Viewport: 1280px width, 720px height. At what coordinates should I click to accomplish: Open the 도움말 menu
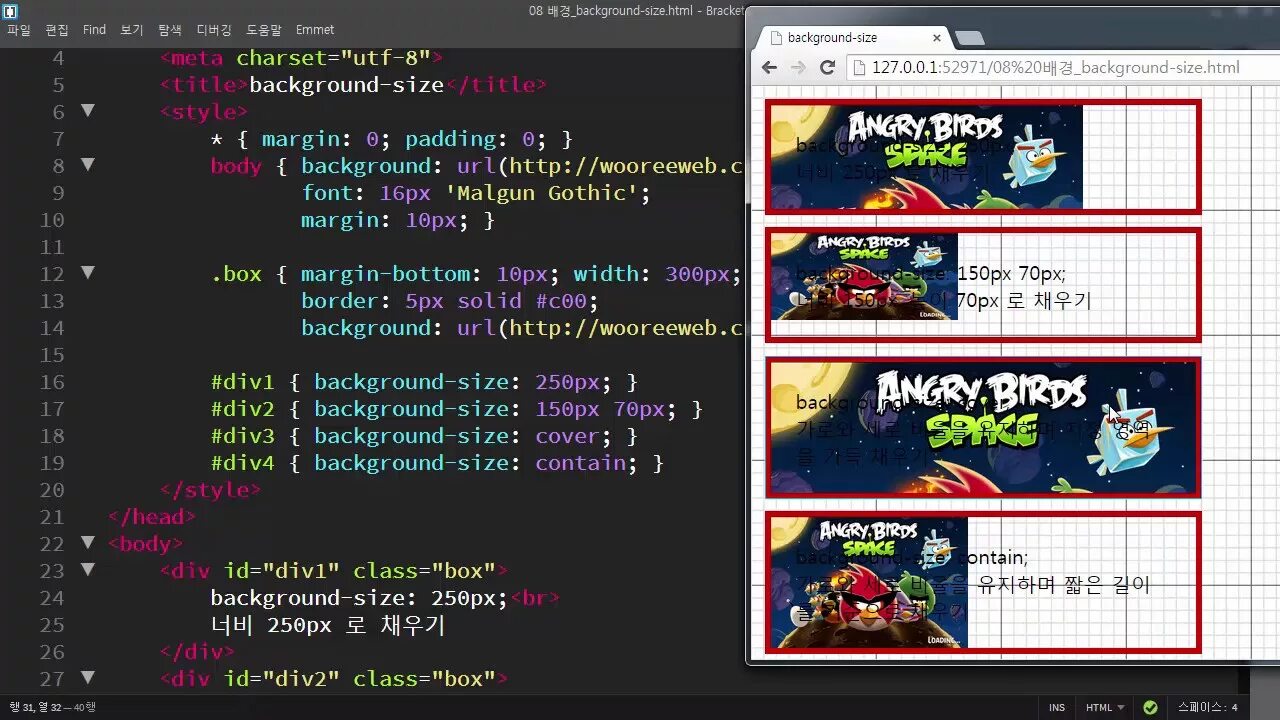(x=265, y=30)
